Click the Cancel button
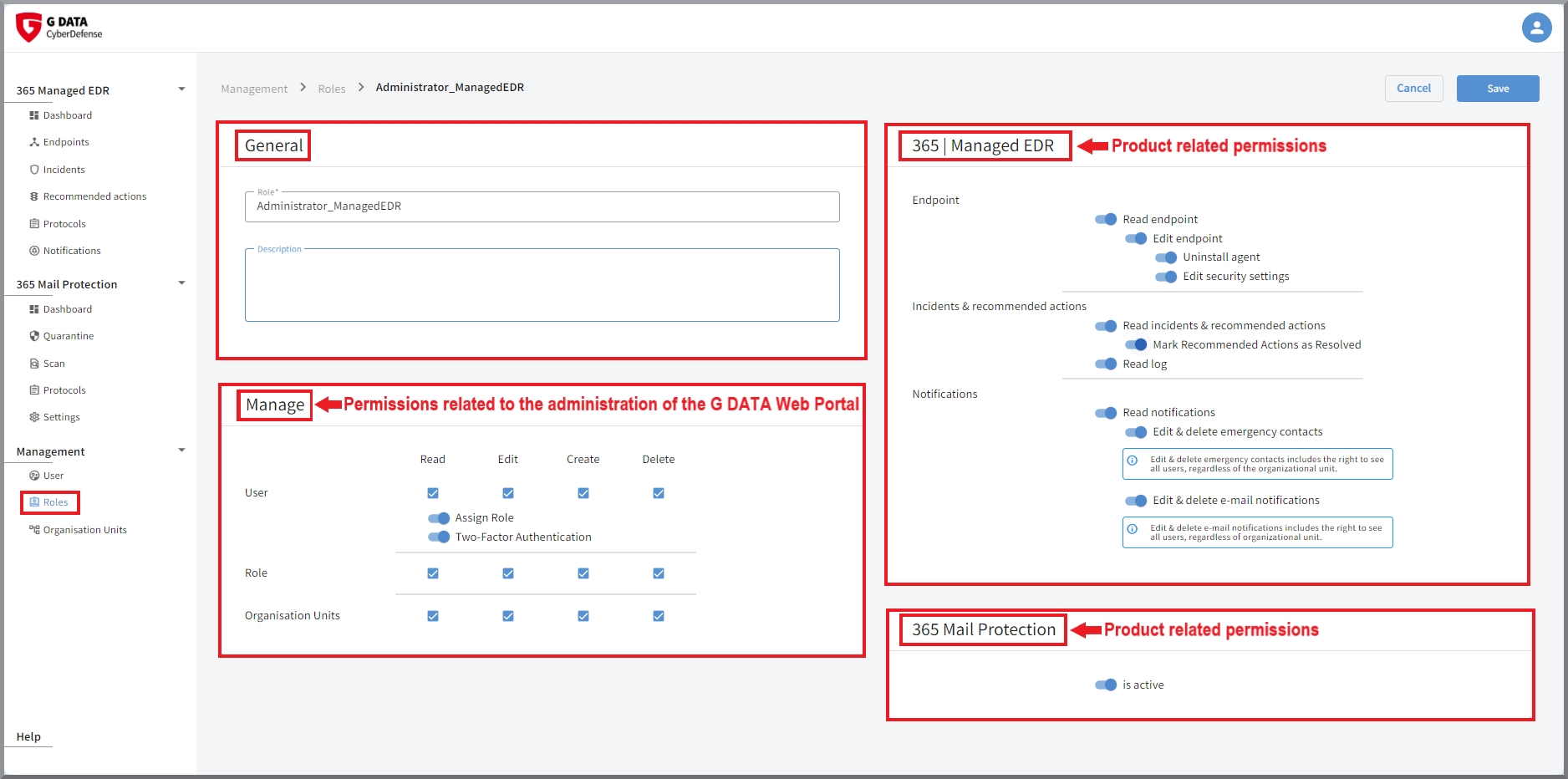Image resolution: width=1568 pixels, height=779 pixels. click(1413, 89)
